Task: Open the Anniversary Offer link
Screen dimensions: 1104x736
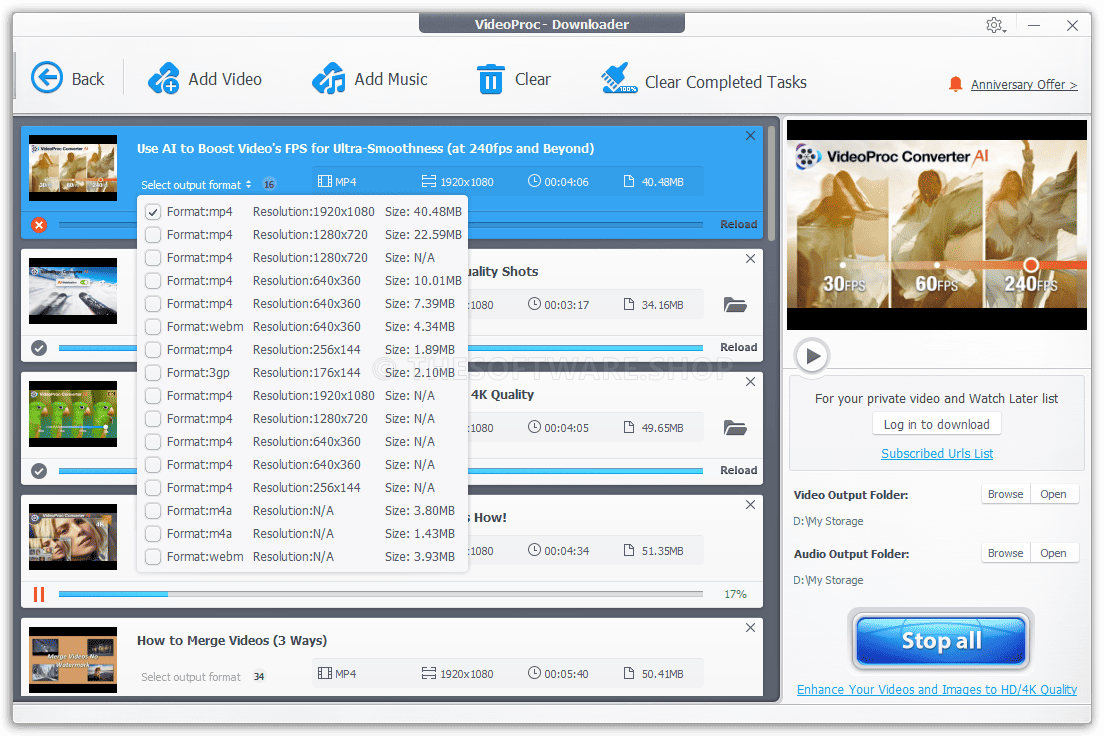Action: (x=1024, y=85)
